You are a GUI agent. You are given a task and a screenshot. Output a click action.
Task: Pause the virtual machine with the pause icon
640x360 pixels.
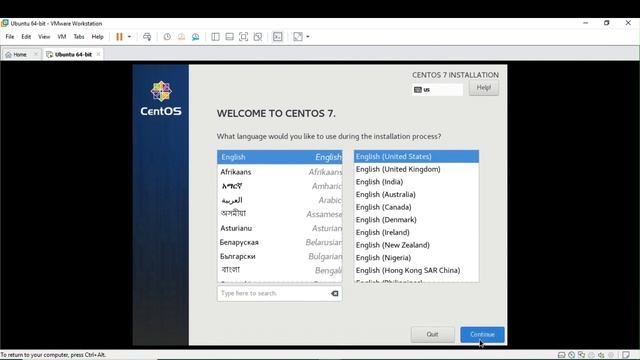(x=119, y=37)
